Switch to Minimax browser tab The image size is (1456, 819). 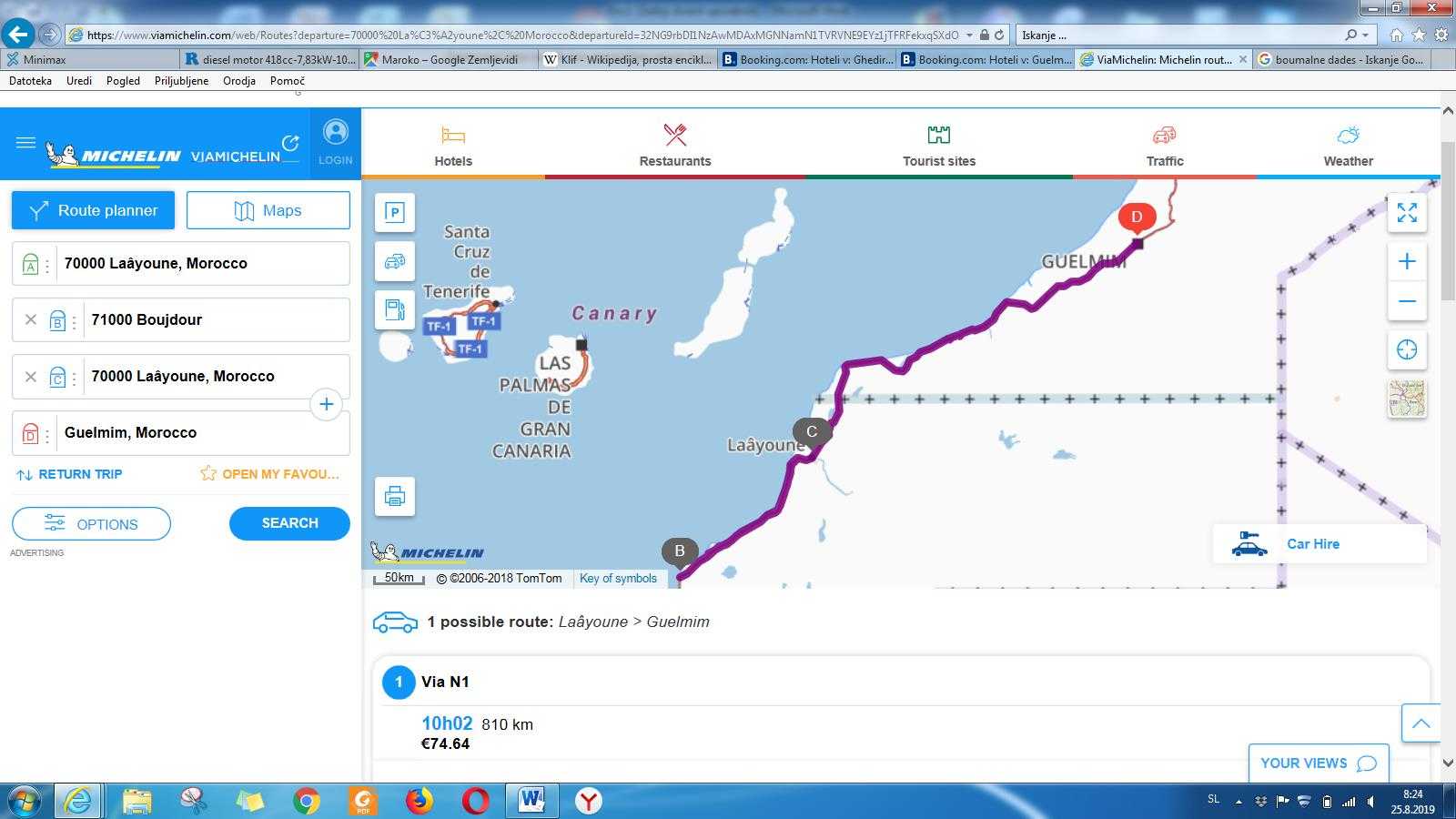click(x=91, y=59)
